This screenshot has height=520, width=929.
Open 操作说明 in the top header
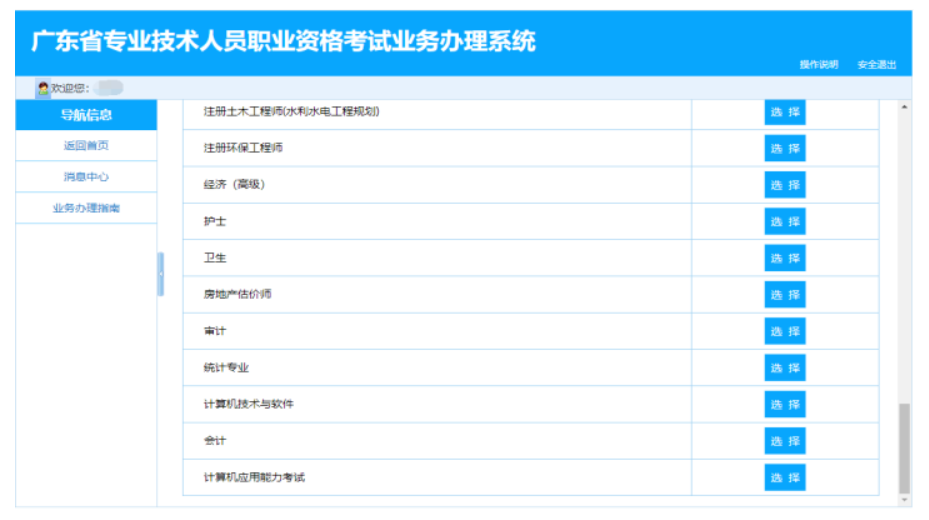click(x=818, y=65)
